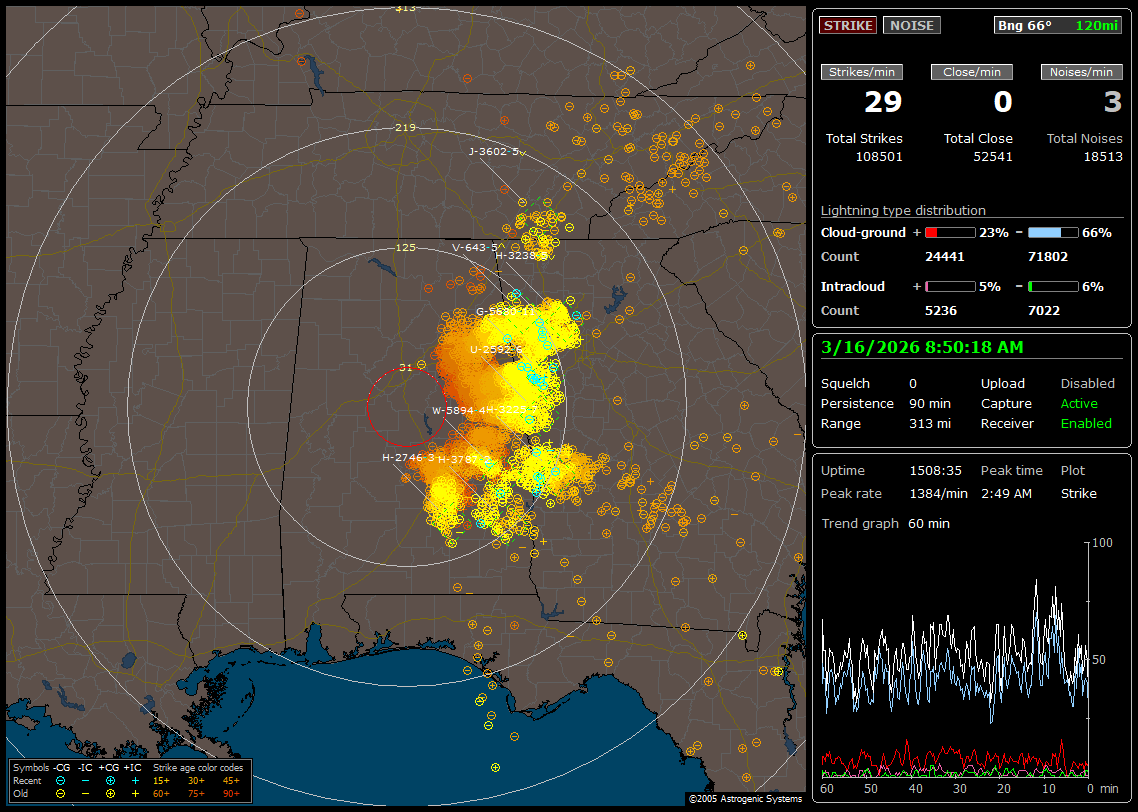Image resolution: width=1138 pixels, height=812 pixels.
Task: Toggle the NOISE indicator
Action: 911,25
